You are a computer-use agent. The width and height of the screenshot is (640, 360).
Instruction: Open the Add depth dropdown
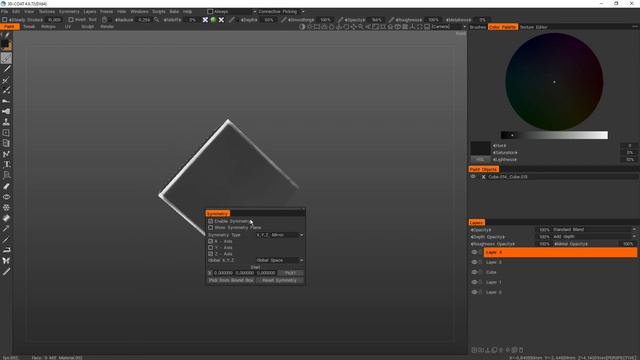tap(594, 236)
